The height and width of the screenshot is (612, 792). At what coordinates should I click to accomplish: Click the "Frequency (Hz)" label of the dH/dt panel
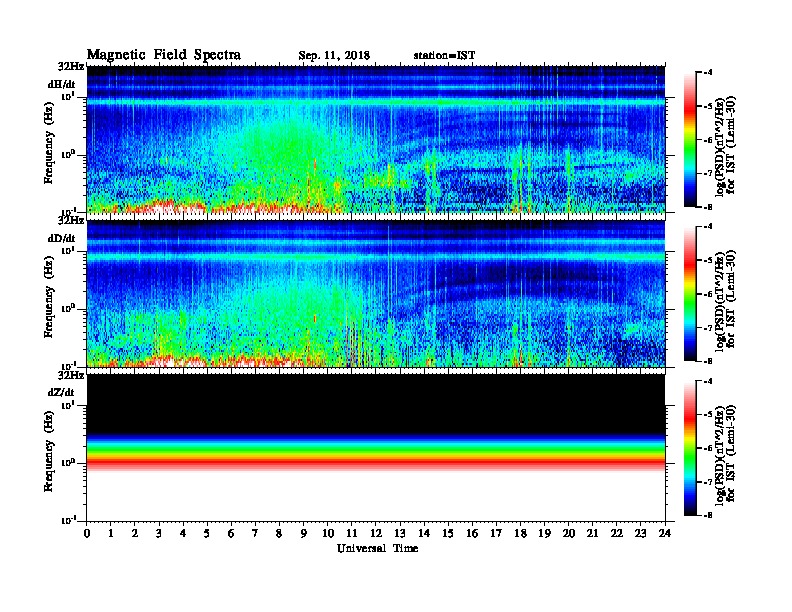[48, 143]
